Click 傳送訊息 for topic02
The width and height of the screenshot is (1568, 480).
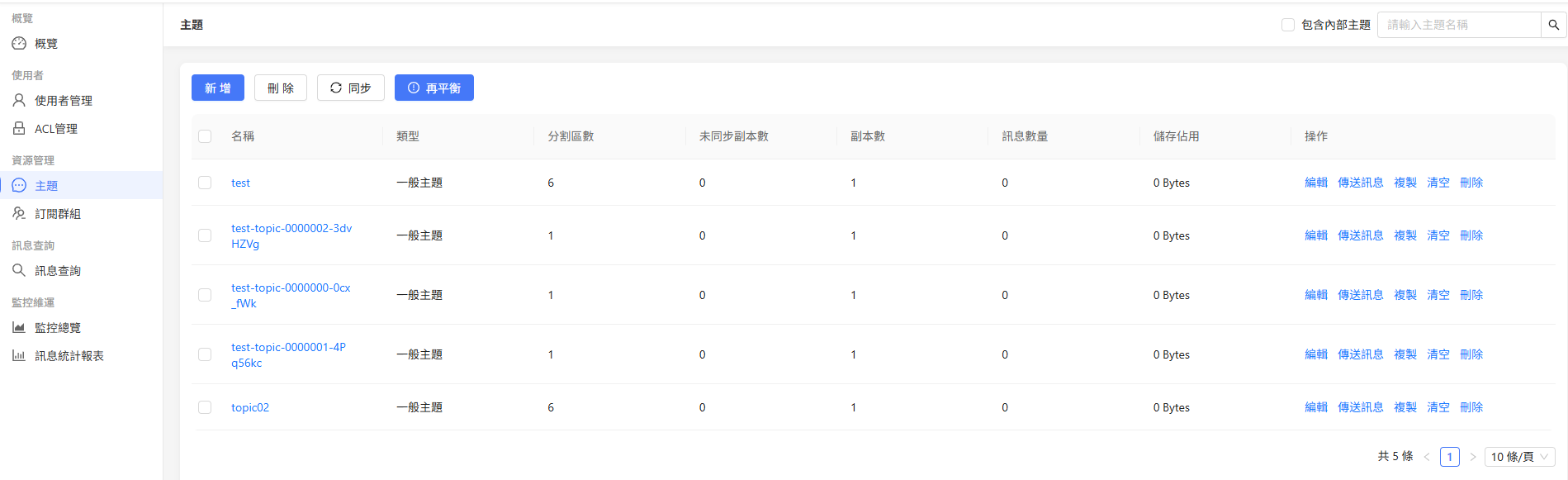coord(1361,407)
